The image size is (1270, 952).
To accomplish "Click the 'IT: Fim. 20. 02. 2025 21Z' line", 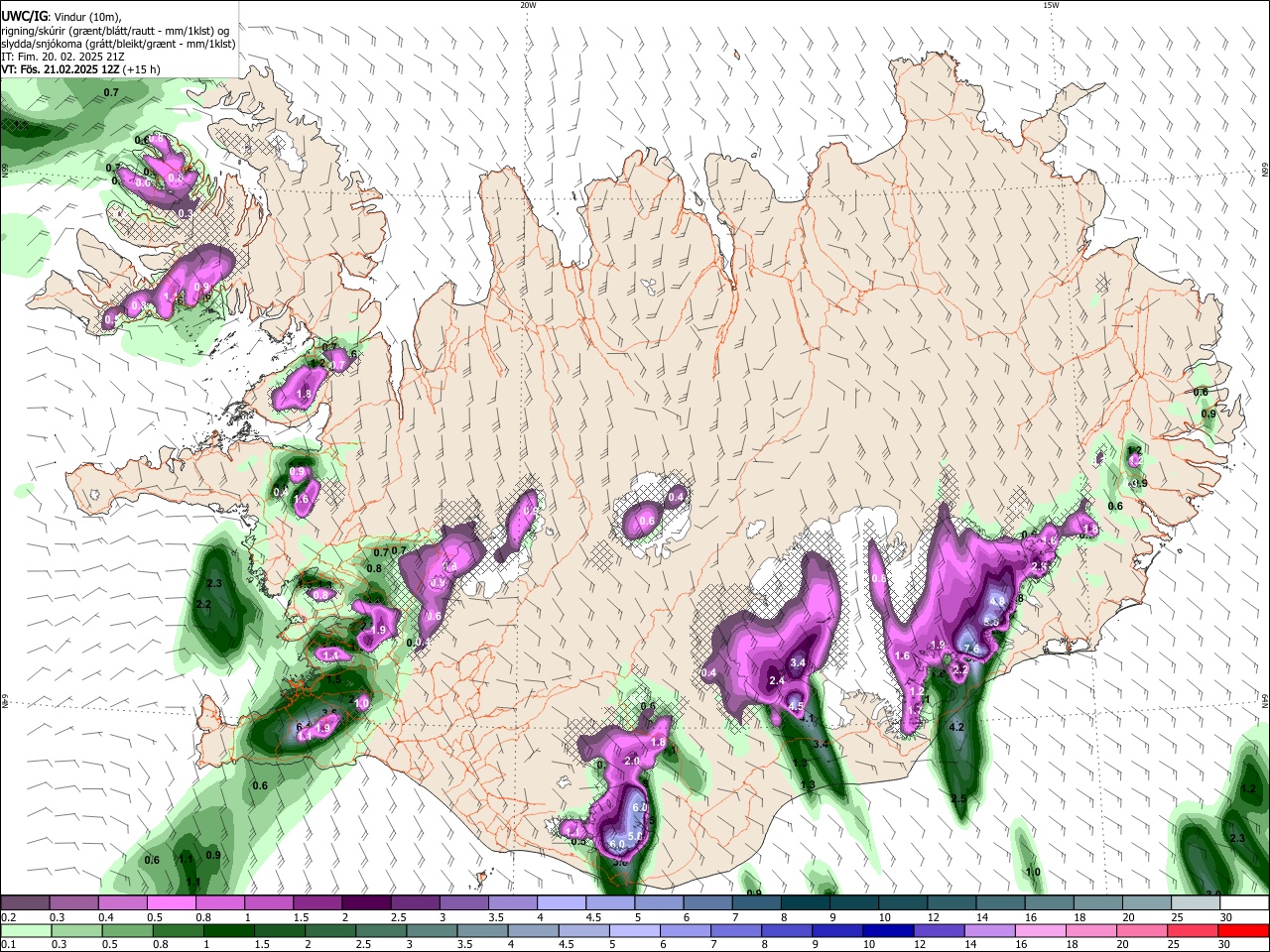I will pos(64,58).
